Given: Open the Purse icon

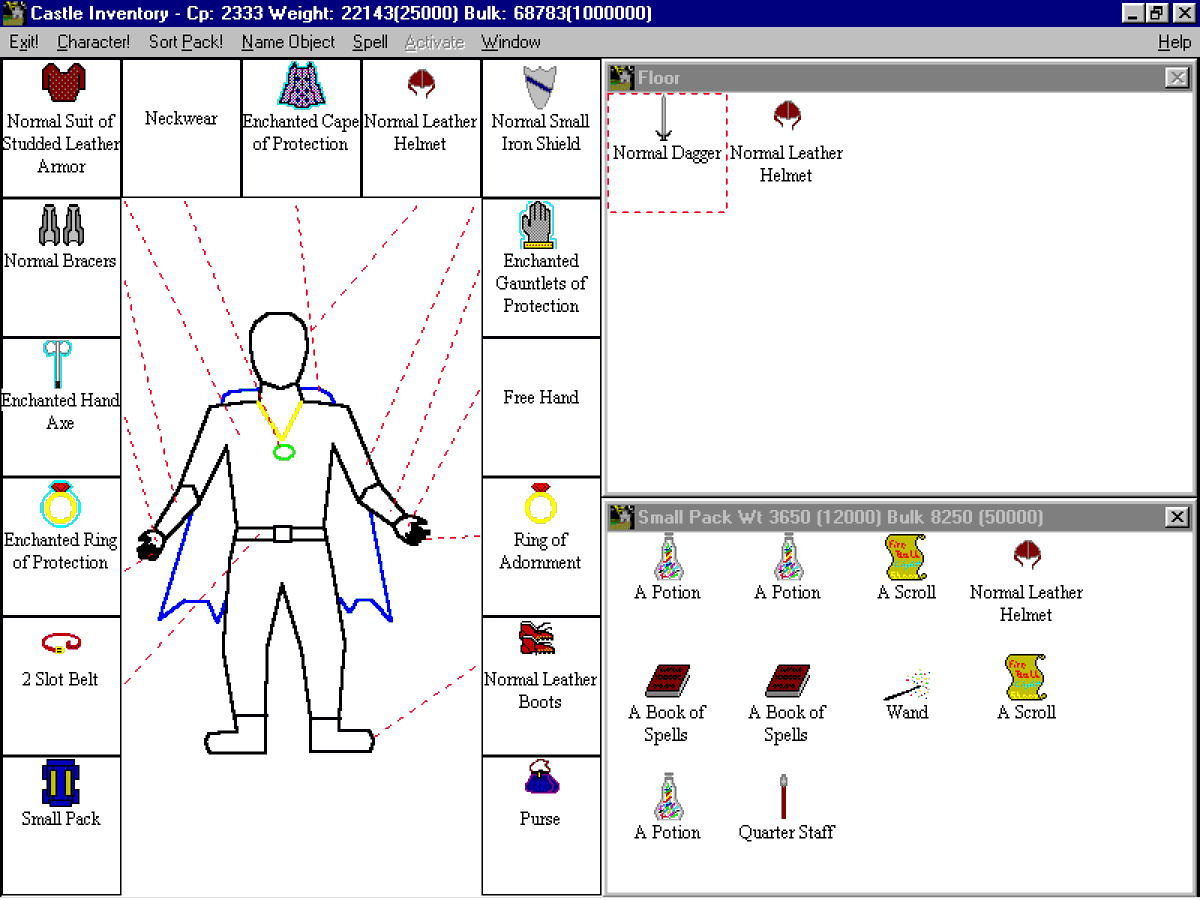Looking at the screenshot, I should click(540, 778).
